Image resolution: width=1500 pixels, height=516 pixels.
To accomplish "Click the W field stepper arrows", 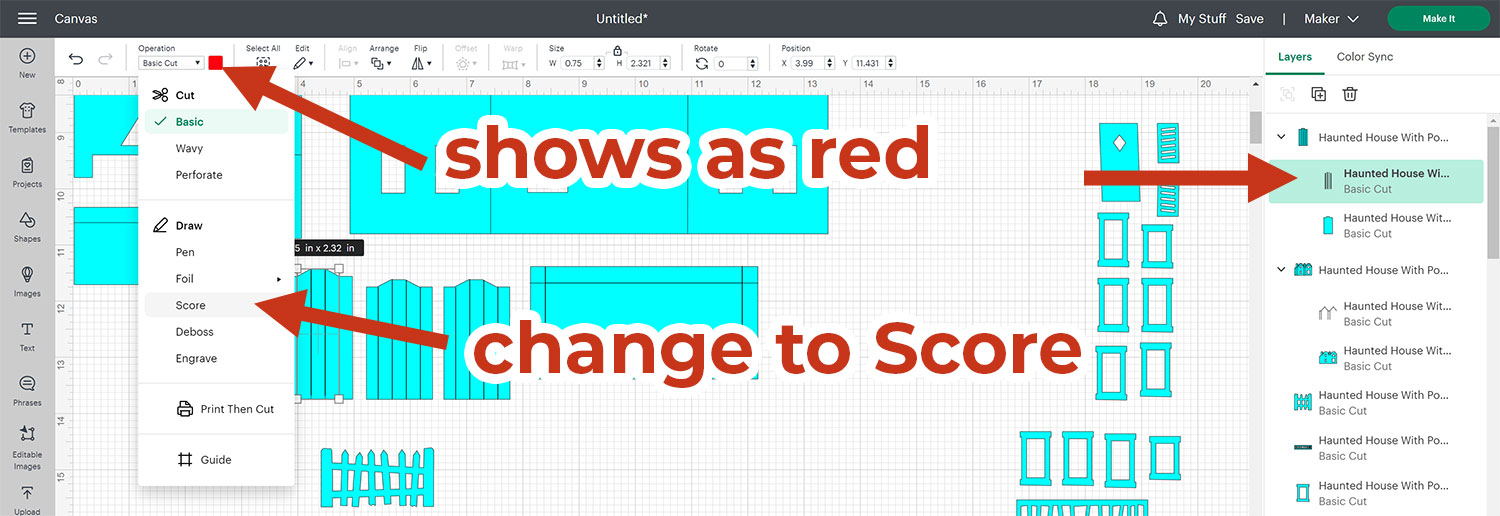I will pyautogui.click(x=599, y=63).
